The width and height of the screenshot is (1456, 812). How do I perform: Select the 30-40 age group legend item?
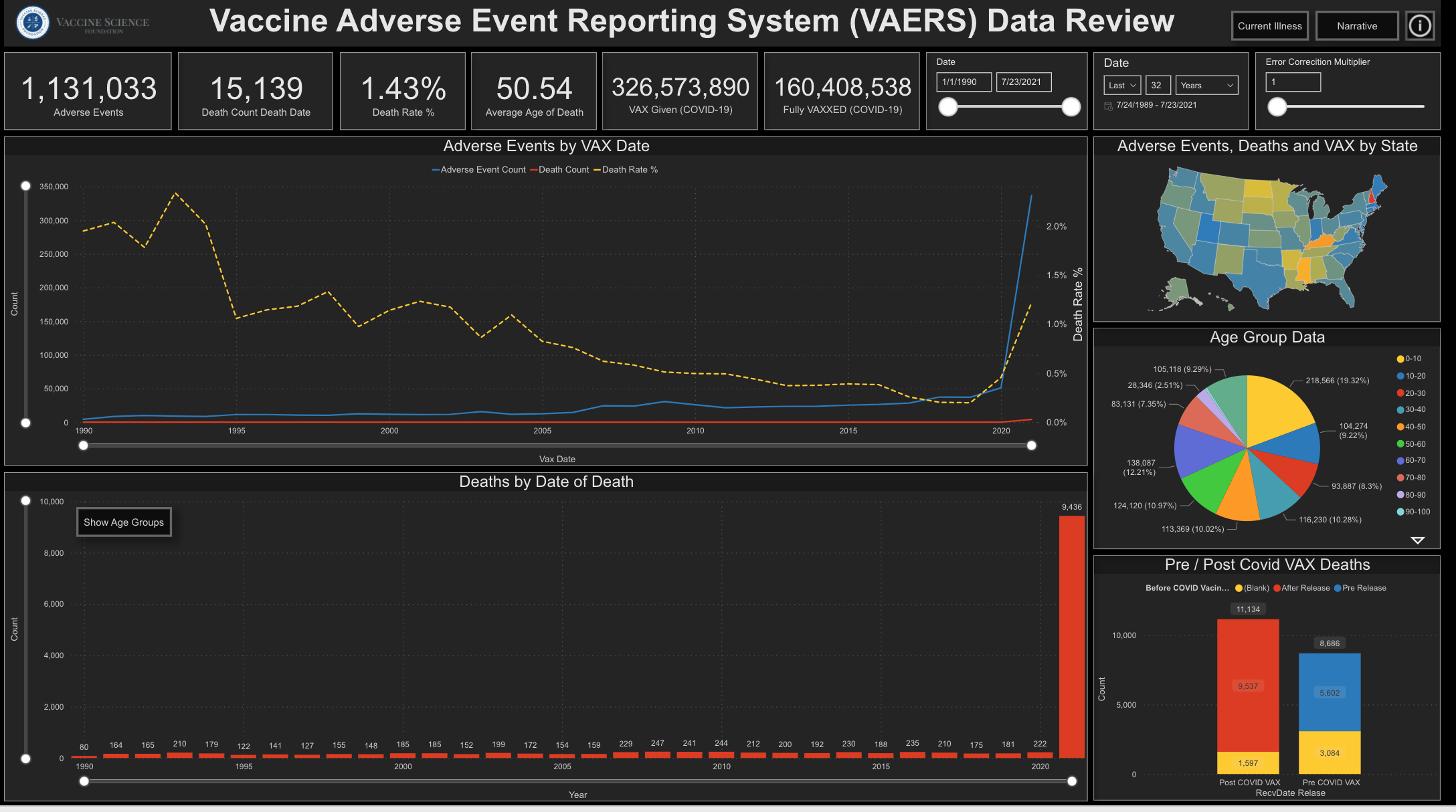(x=1411, y=410)
